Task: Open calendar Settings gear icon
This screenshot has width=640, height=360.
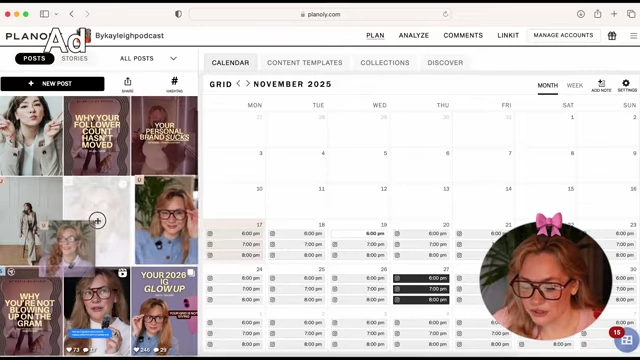Action: [x=626, y=83]
